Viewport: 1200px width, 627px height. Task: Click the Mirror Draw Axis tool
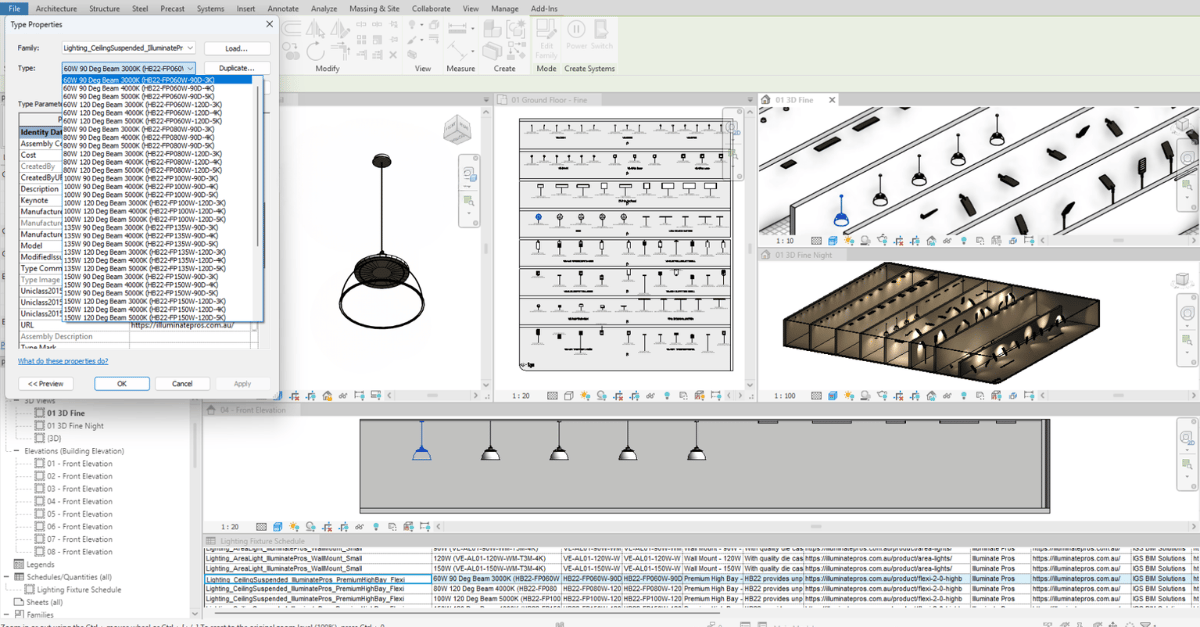(340, 28)
